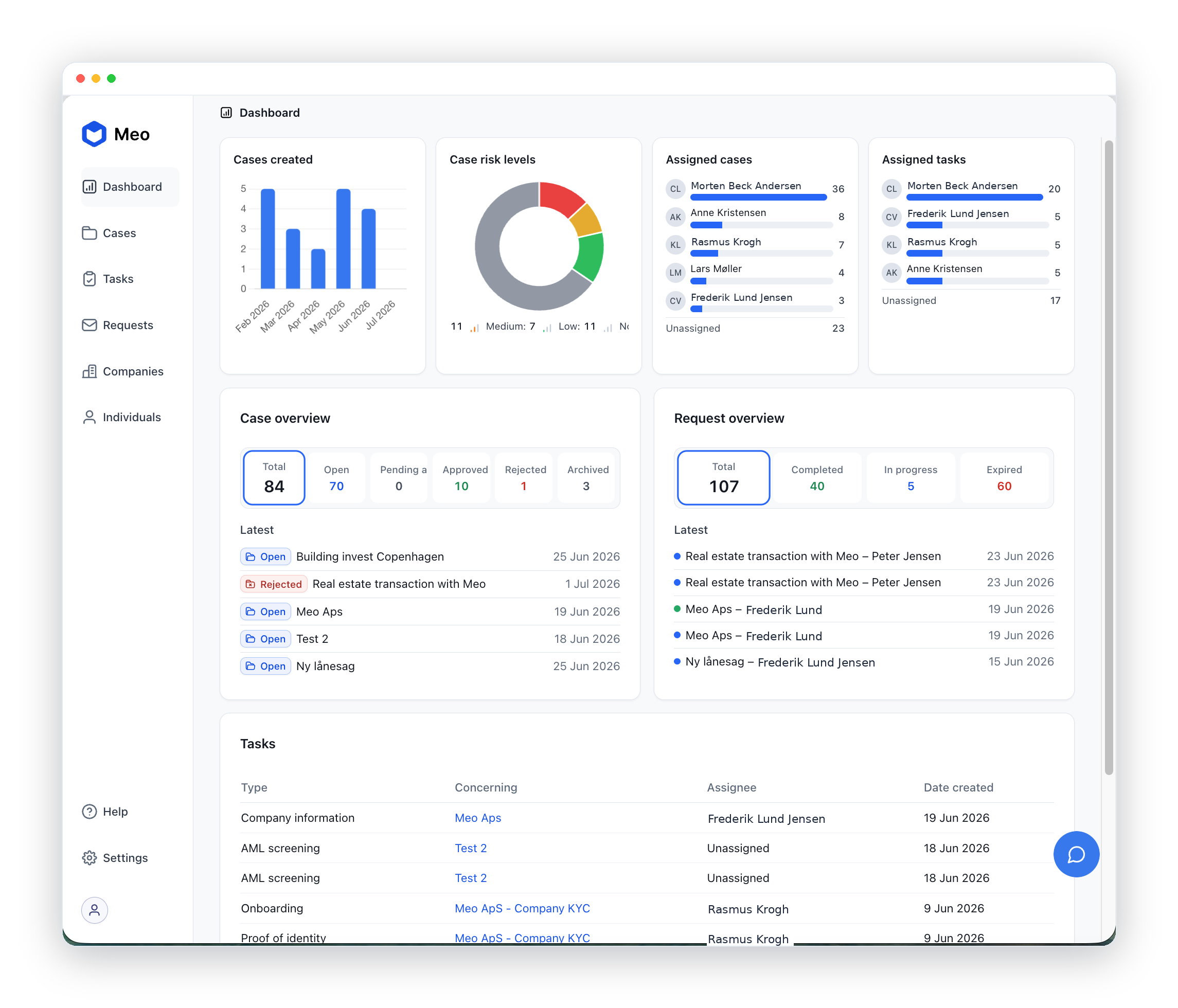Open the chat support bubble button
Screen dimensions: 1178x1008
tap(1076, 854)
